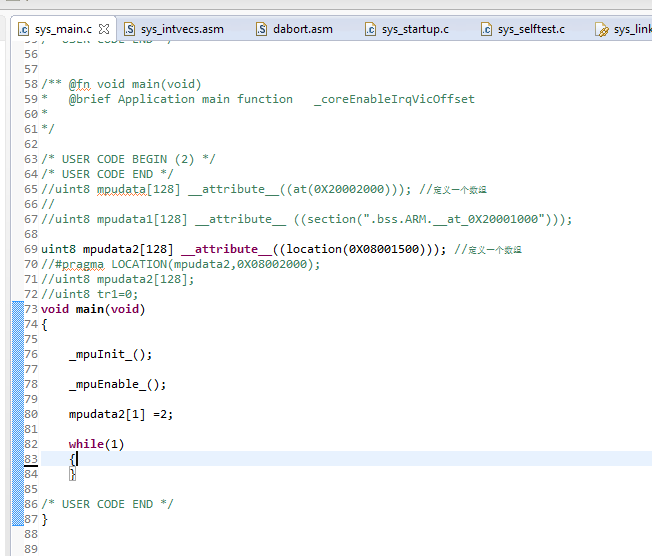Click '_coreEnableIrqVicOffset' in the comment

point(394,99)
